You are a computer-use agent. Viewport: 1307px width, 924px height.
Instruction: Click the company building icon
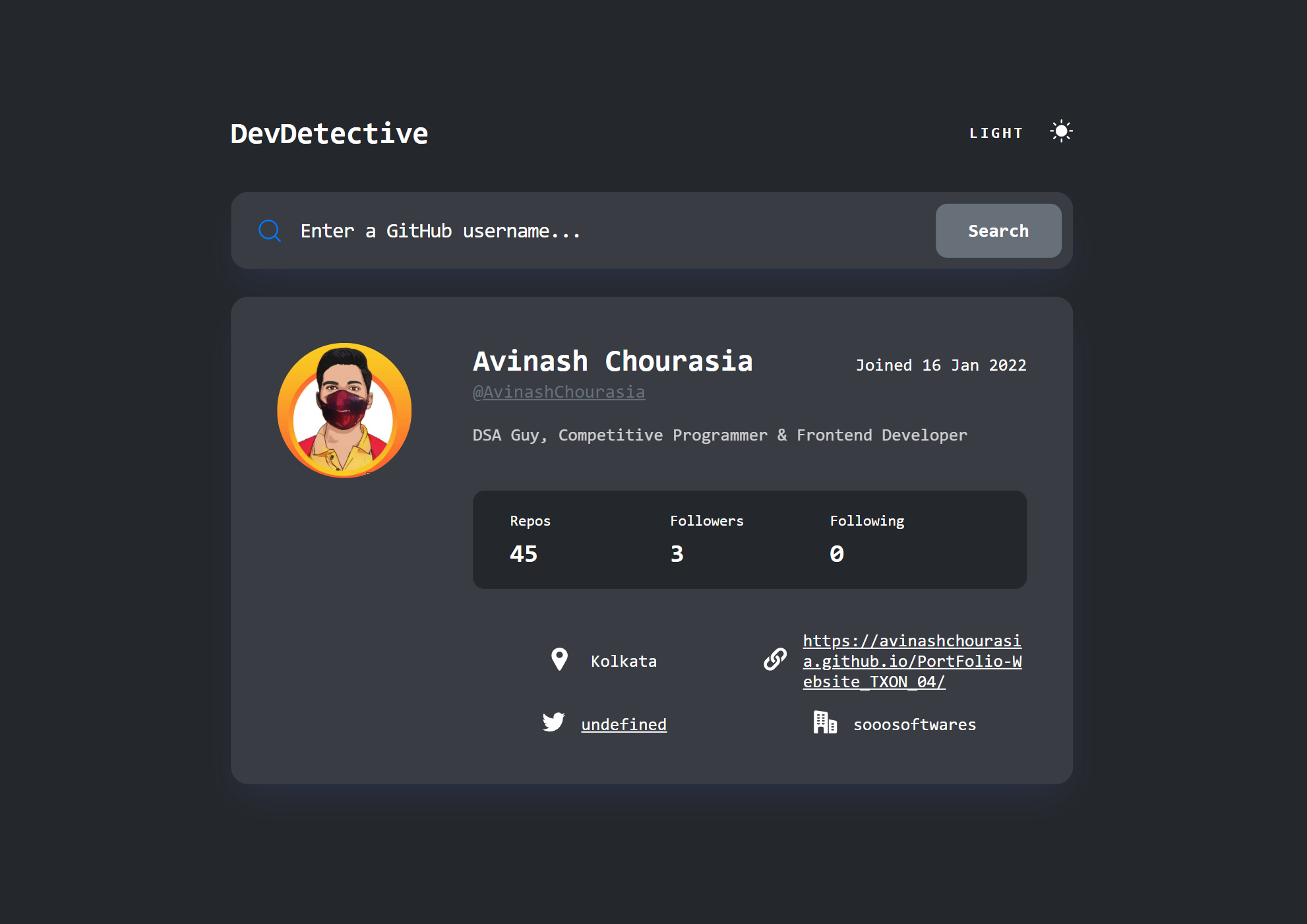pos(824,723)
